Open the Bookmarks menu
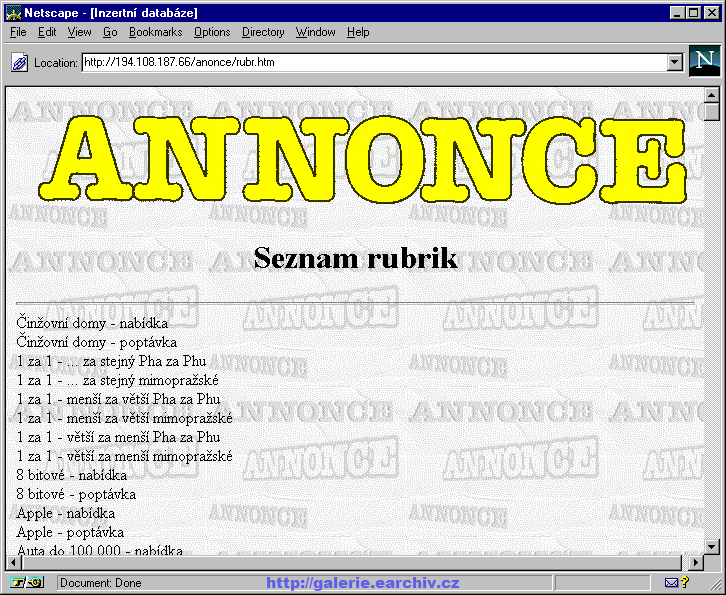 (156, 32)
